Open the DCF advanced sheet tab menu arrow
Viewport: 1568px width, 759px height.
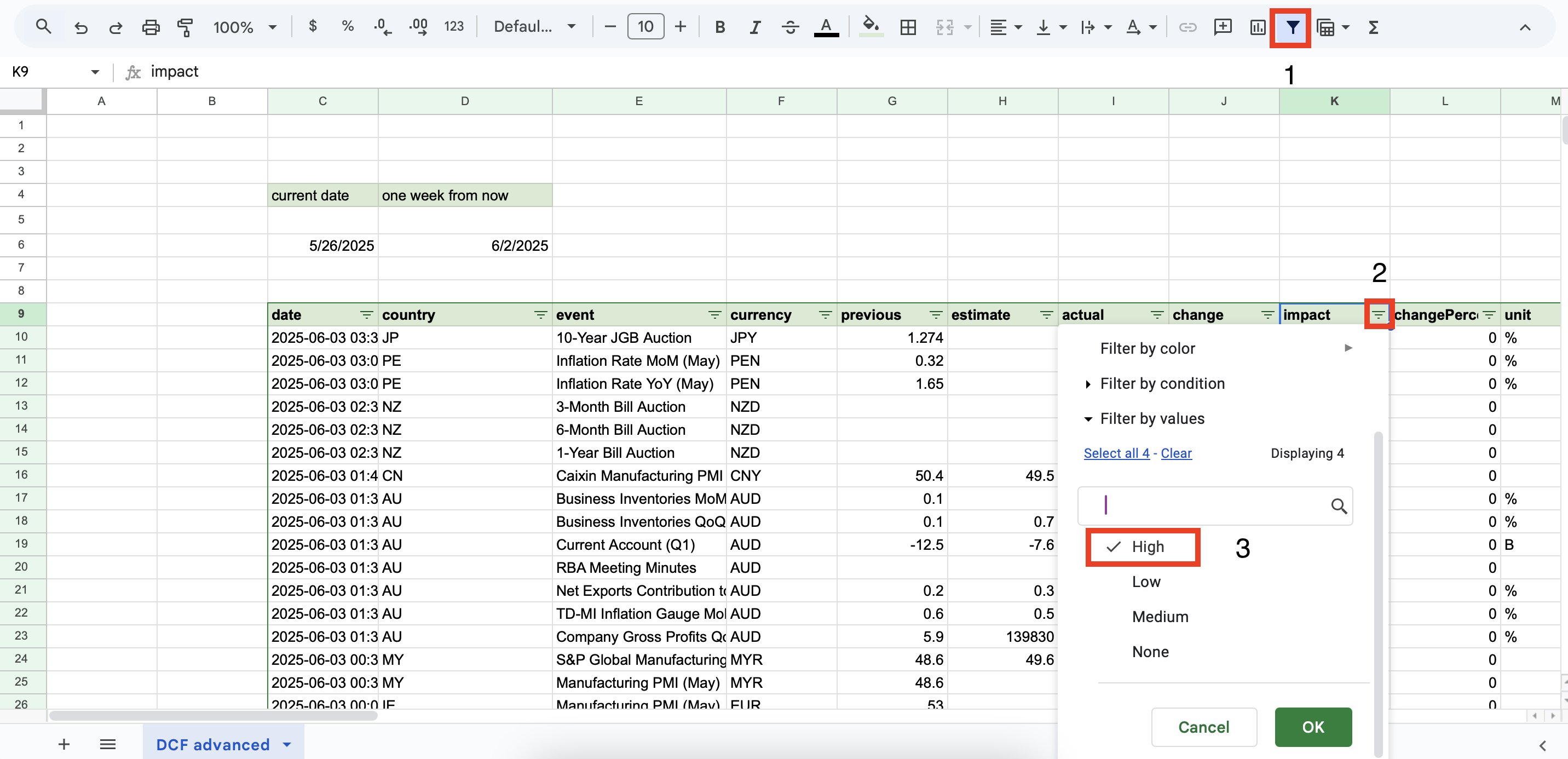[287, 744]
